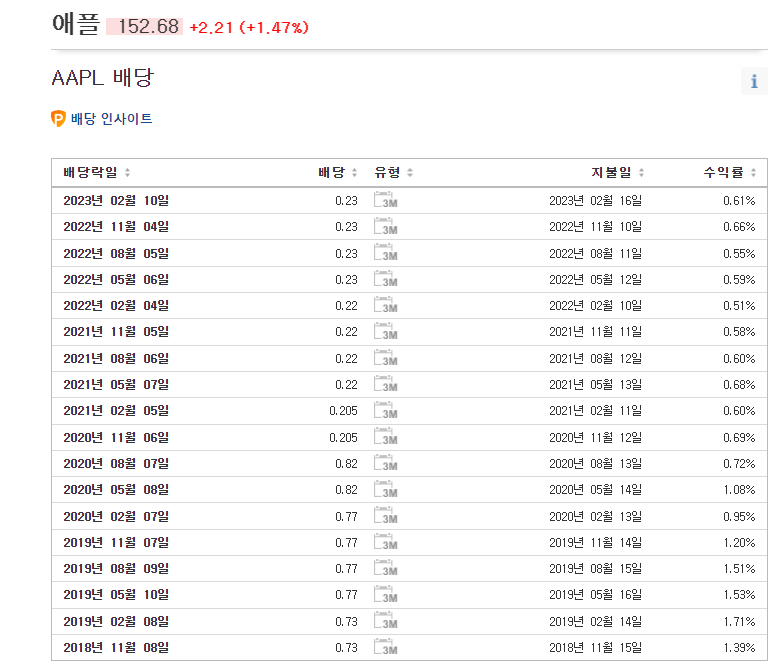This screenshot has width=781, height=671.
Task: Select ex-dividend date 2019년 05월 10일
Action: [116, 594]
